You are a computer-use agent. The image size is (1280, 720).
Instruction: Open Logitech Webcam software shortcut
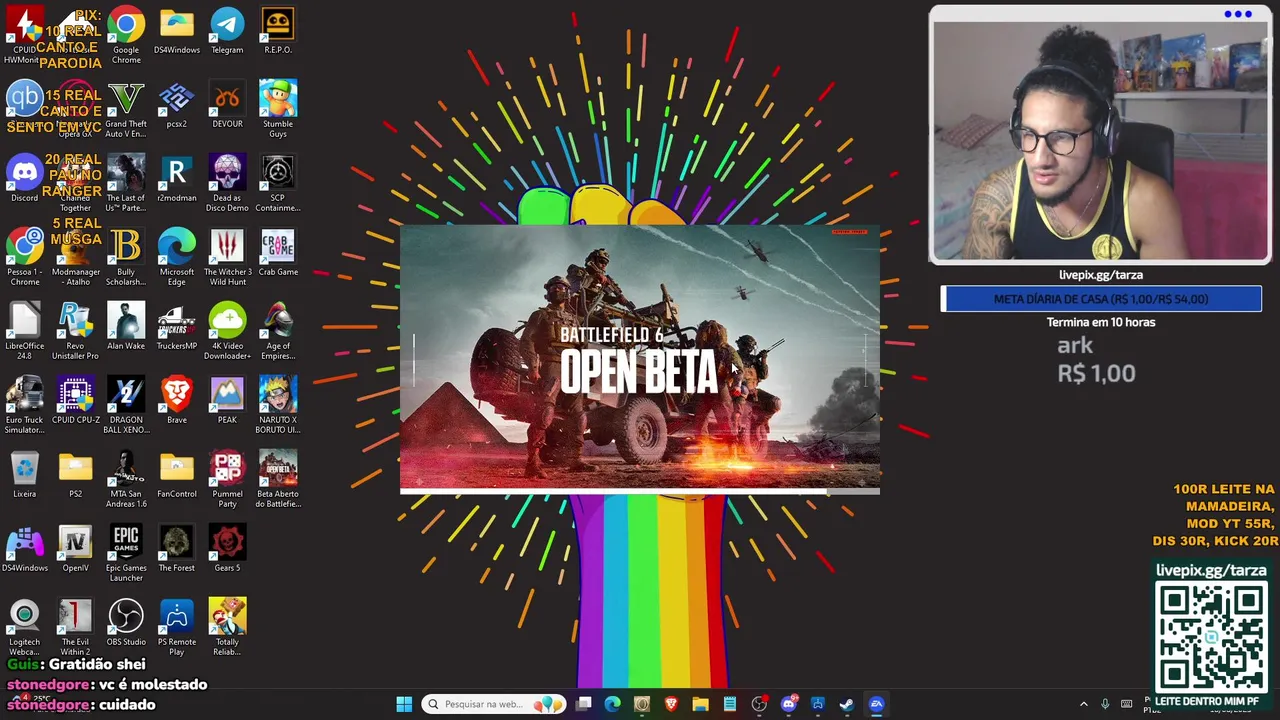click(x=25, y=627)
